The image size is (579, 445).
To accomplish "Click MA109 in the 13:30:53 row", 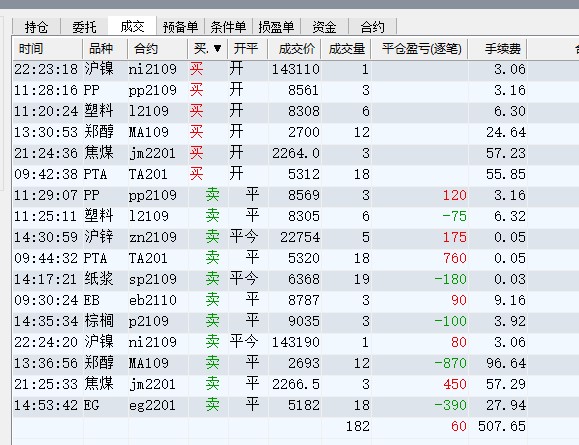I will pyautogui.click(x=148, y=132).
